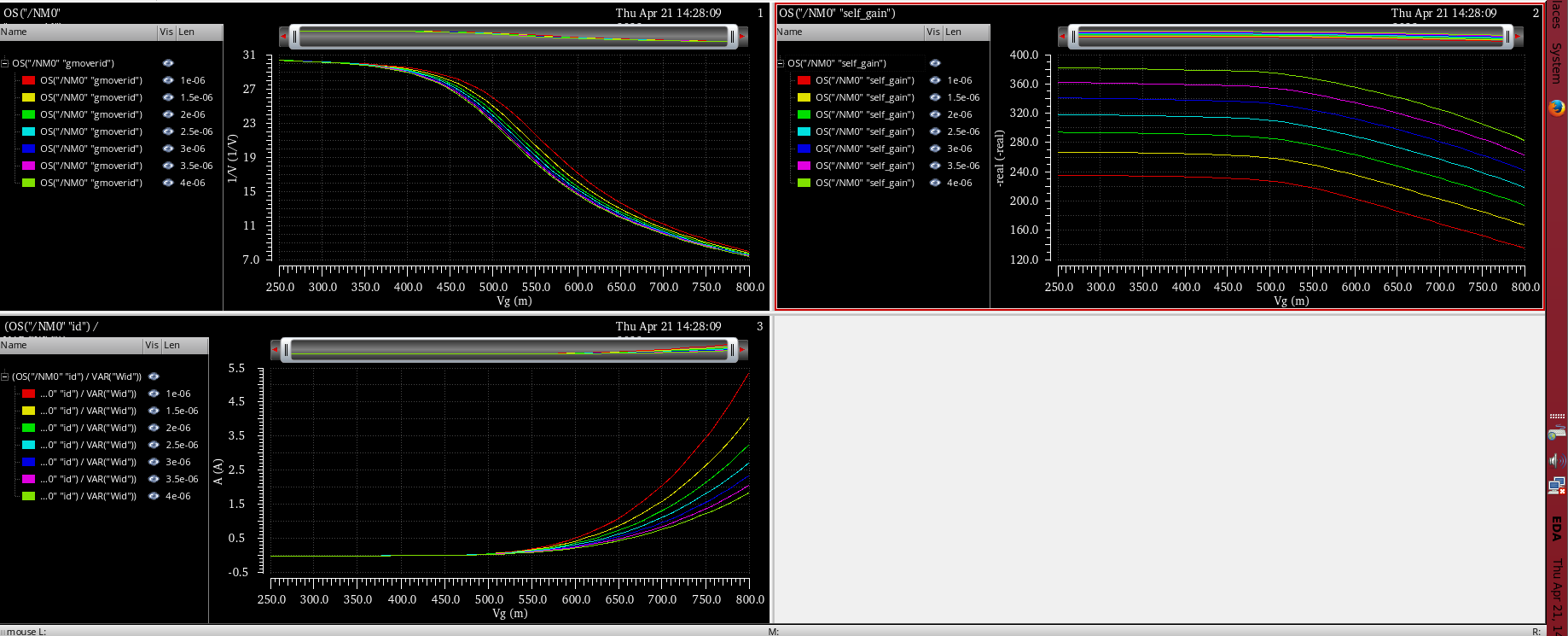This screenshot has height=636, width=1568.
Task: Click right arrow of self_gain zoom slider
Action: [x=1519, y=37]
